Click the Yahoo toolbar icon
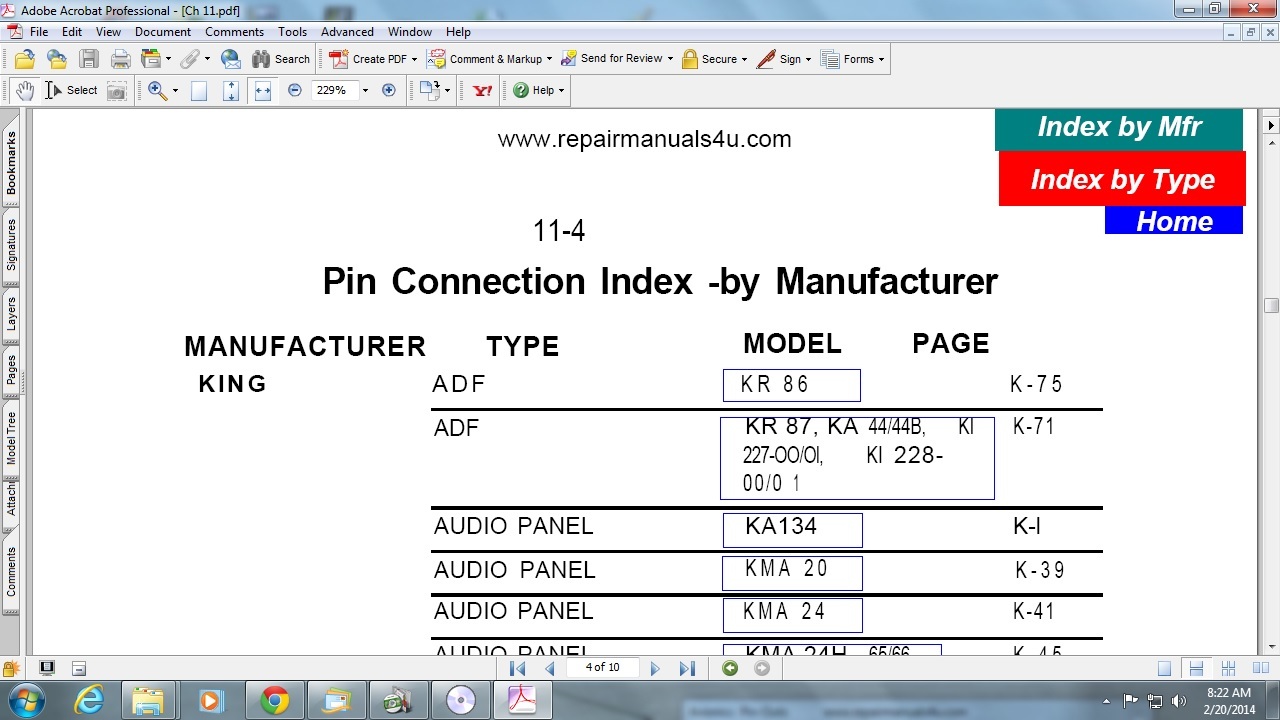 pos(483,90)
